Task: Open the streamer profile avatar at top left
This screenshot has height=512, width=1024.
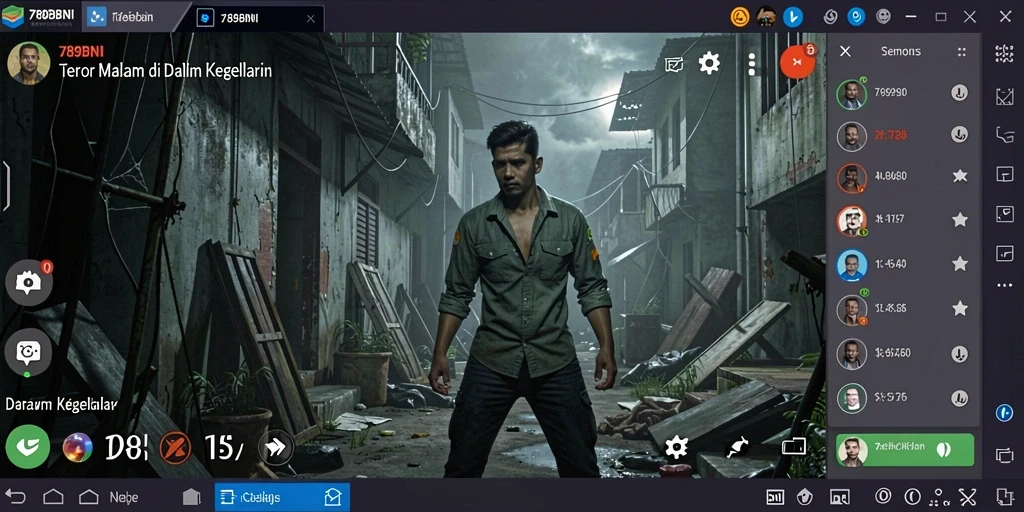Action: tap(28, 63)
